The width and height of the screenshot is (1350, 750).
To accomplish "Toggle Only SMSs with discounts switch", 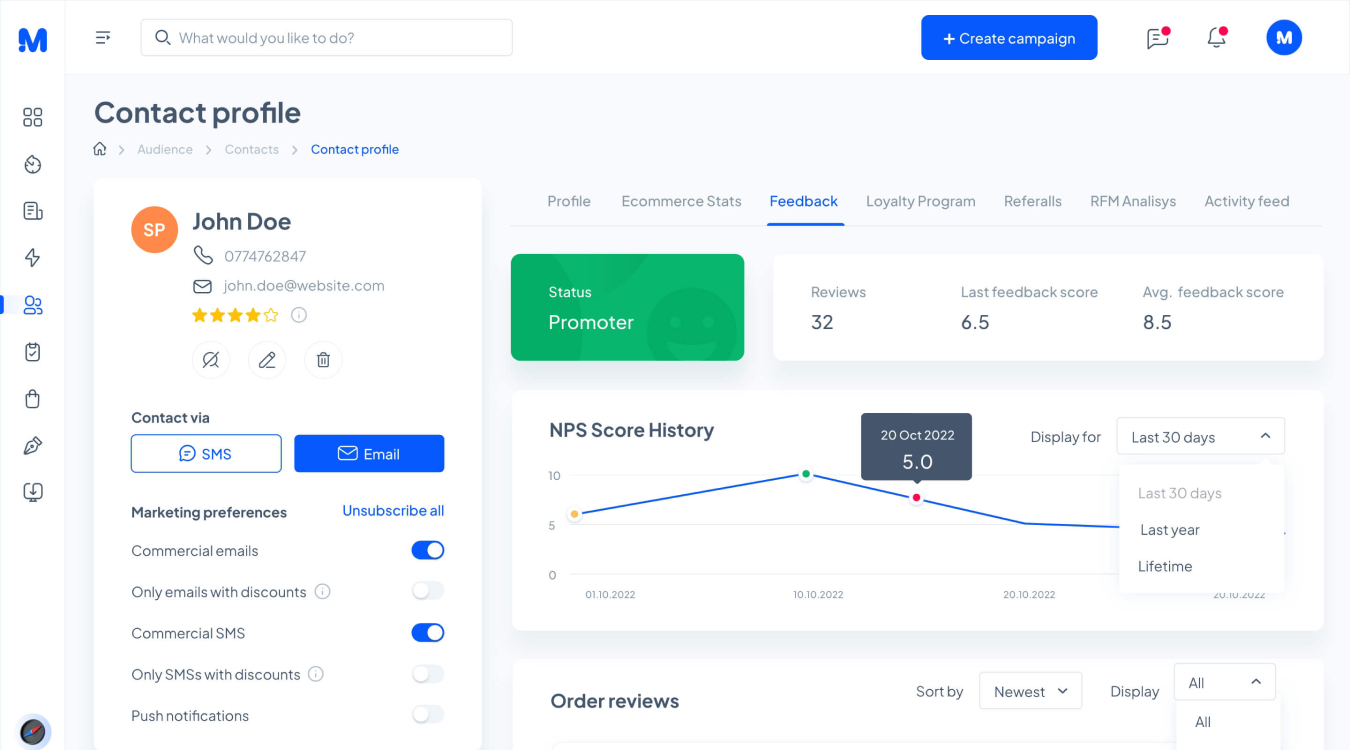I will click(428, 674).
